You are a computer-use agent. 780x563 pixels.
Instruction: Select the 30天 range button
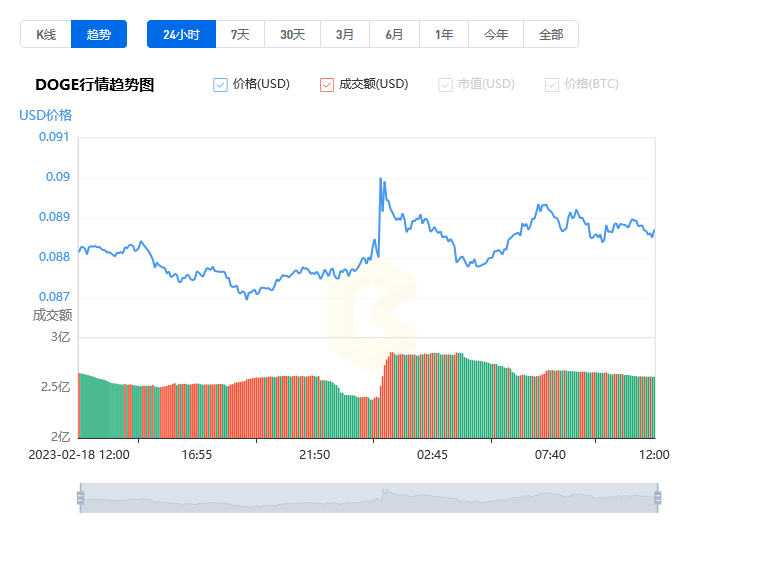[x=292, y=34]
